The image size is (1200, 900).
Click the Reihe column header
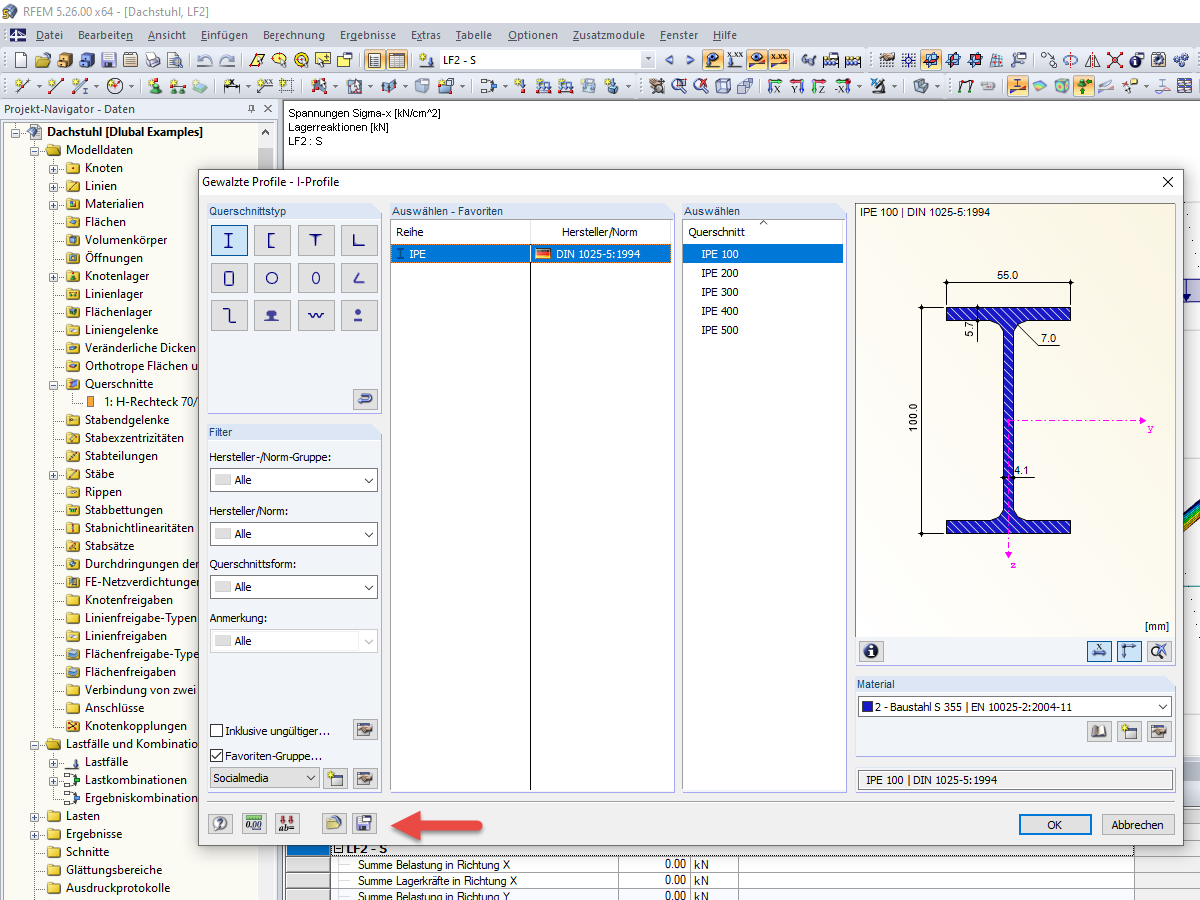[x=461, y=232]
